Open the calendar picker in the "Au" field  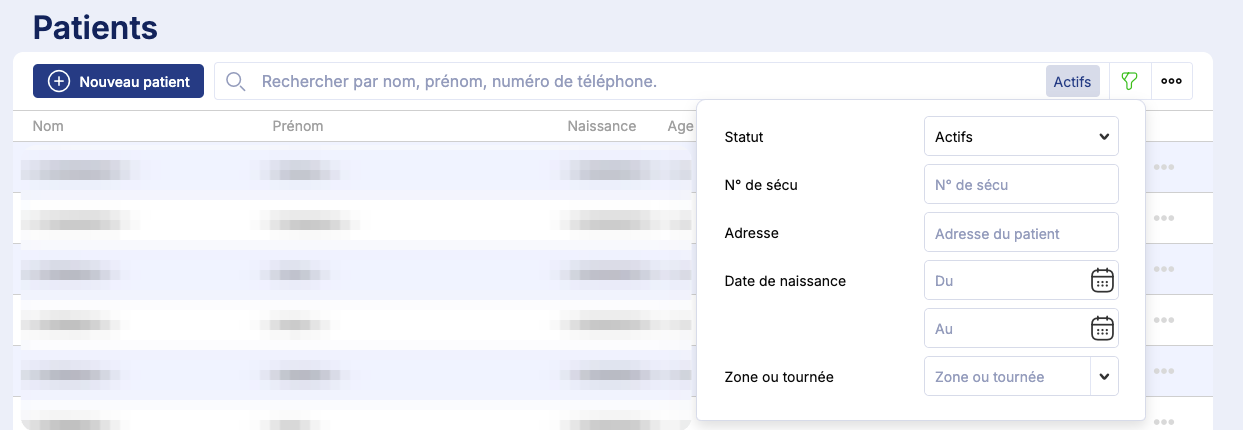[x=1101, y=328]
